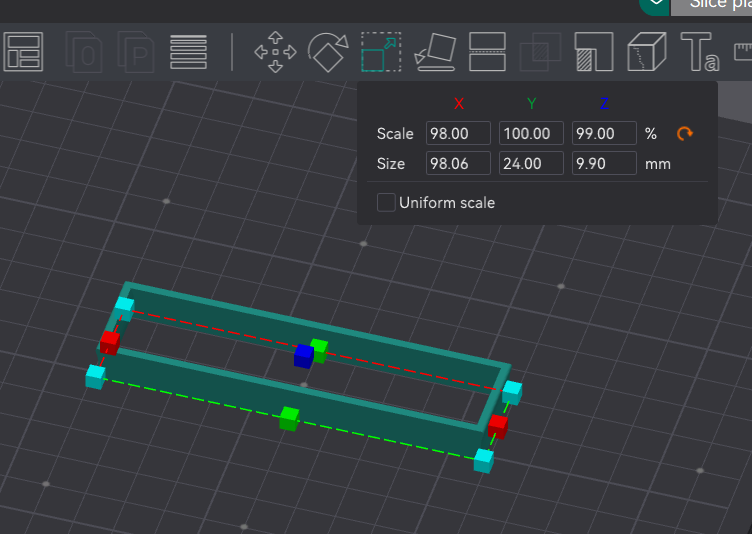Enable the Uniform scale checkbox
Image resolution: width=752 pixels, height=534 pixels.
[x=386, y=202]
